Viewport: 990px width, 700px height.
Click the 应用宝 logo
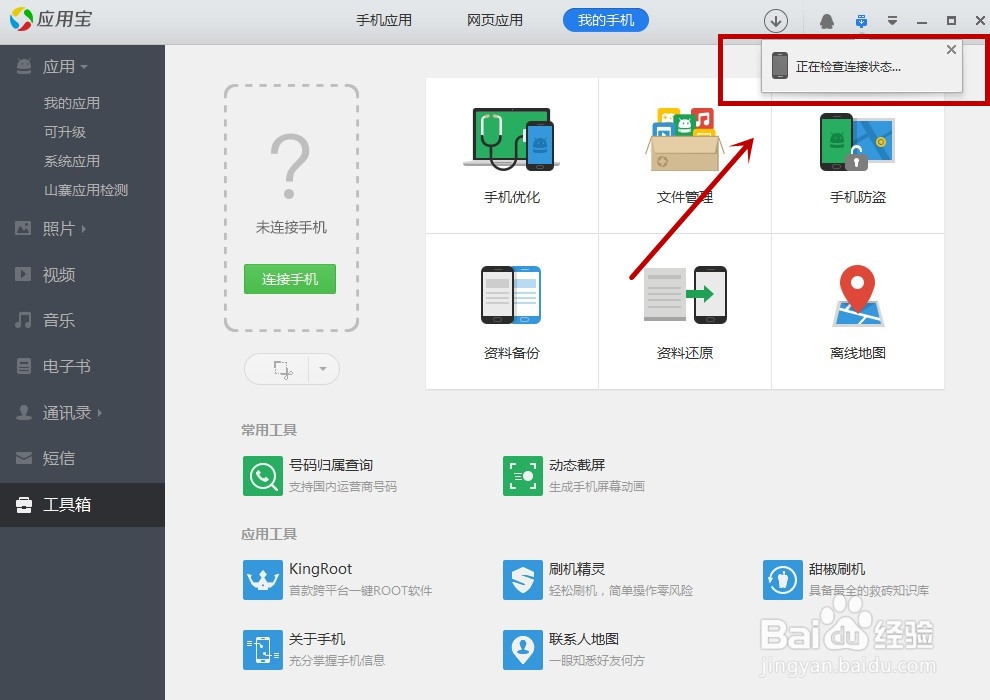[51, 19]
